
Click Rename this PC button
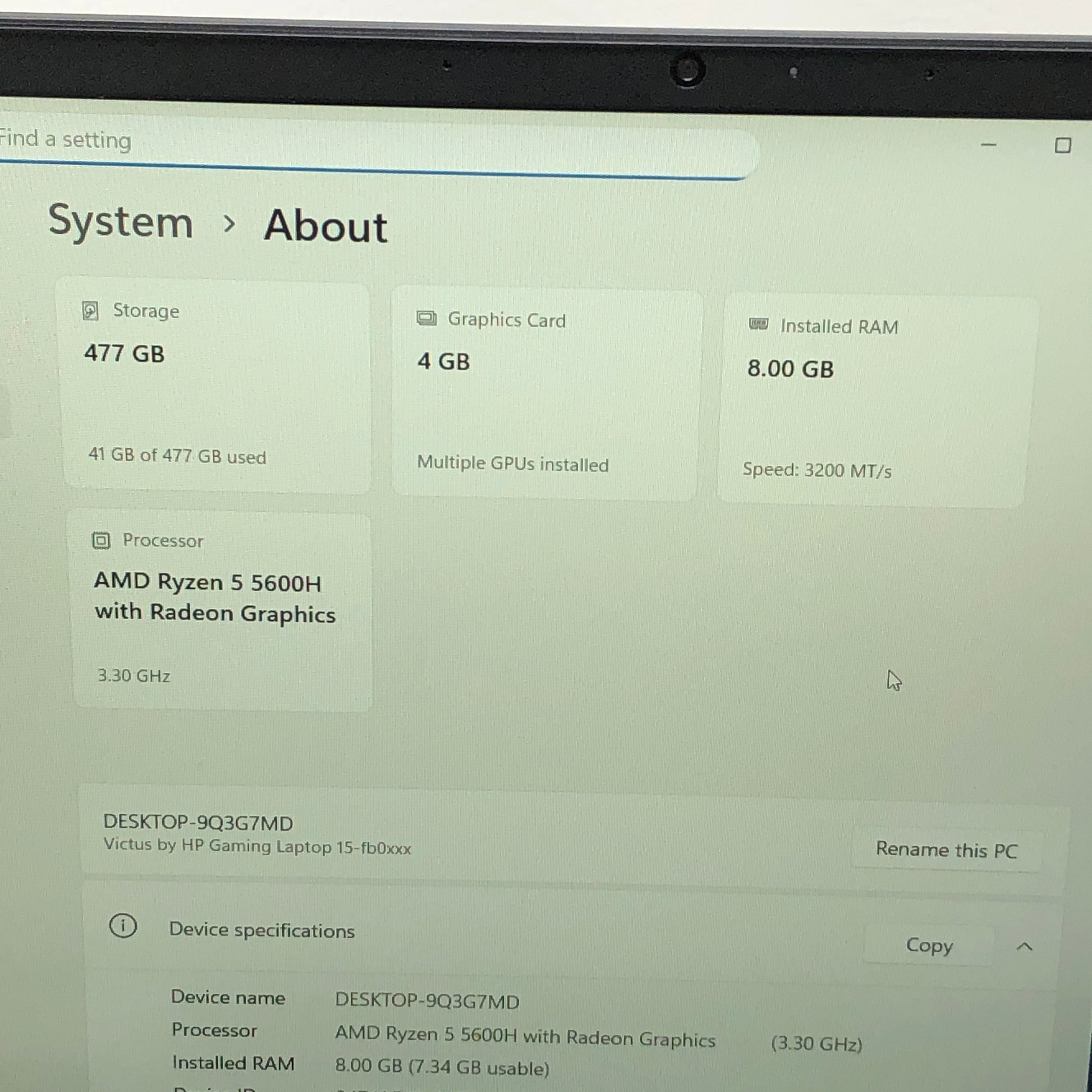[946, 850]
